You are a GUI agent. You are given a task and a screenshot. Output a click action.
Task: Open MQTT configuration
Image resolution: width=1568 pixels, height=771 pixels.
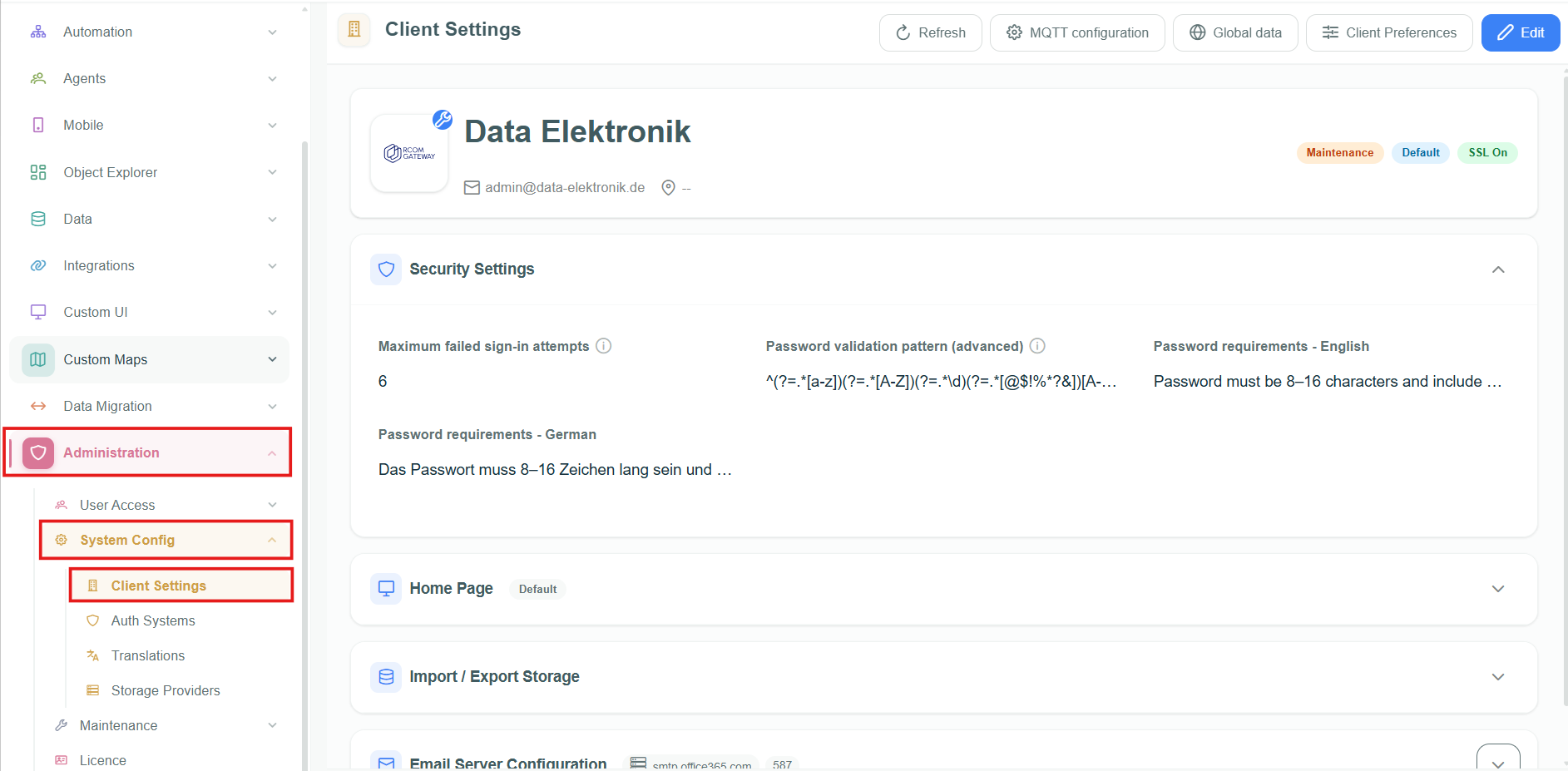1077,32
